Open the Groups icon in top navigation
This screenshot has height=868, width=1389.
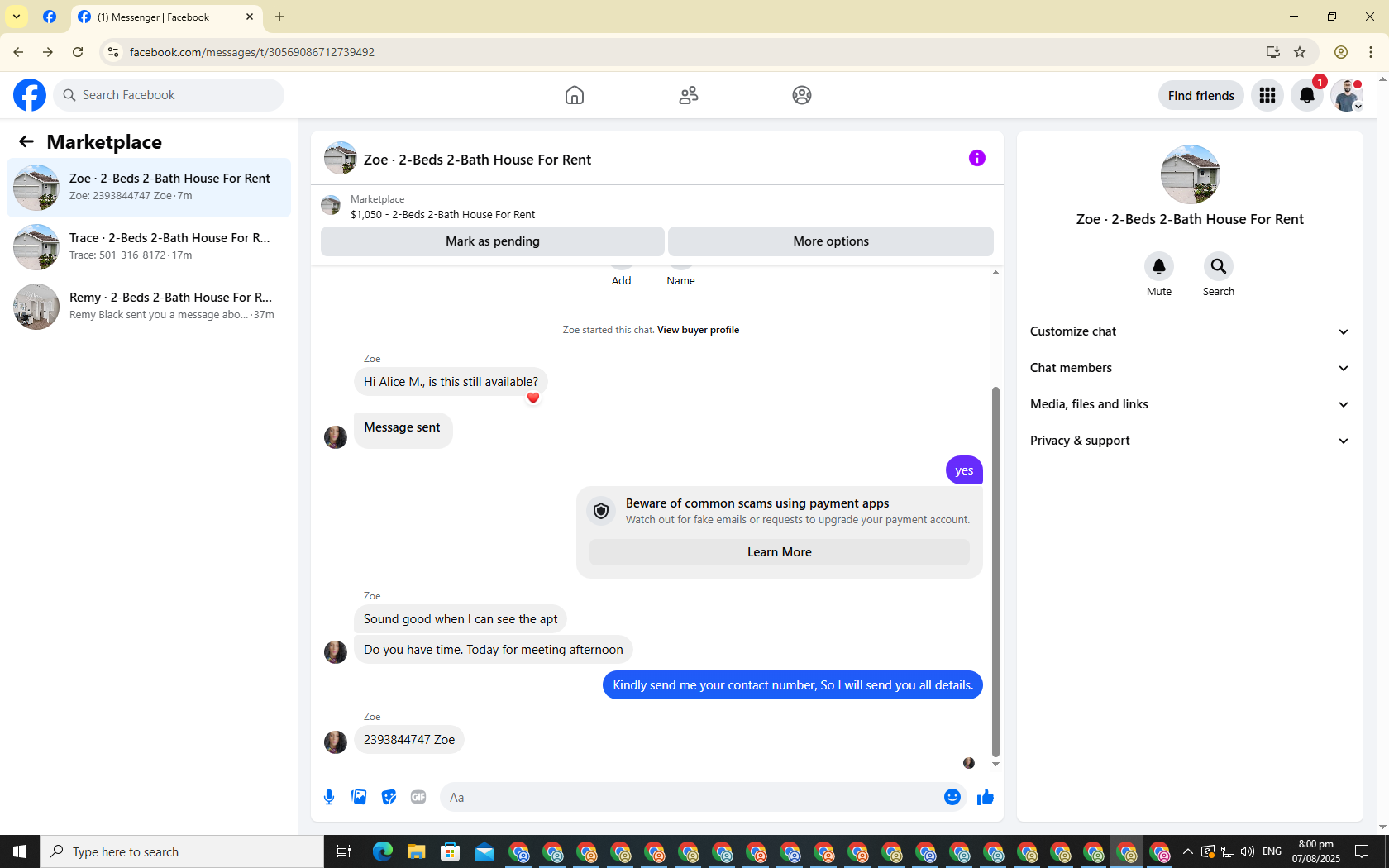point(802,95)
